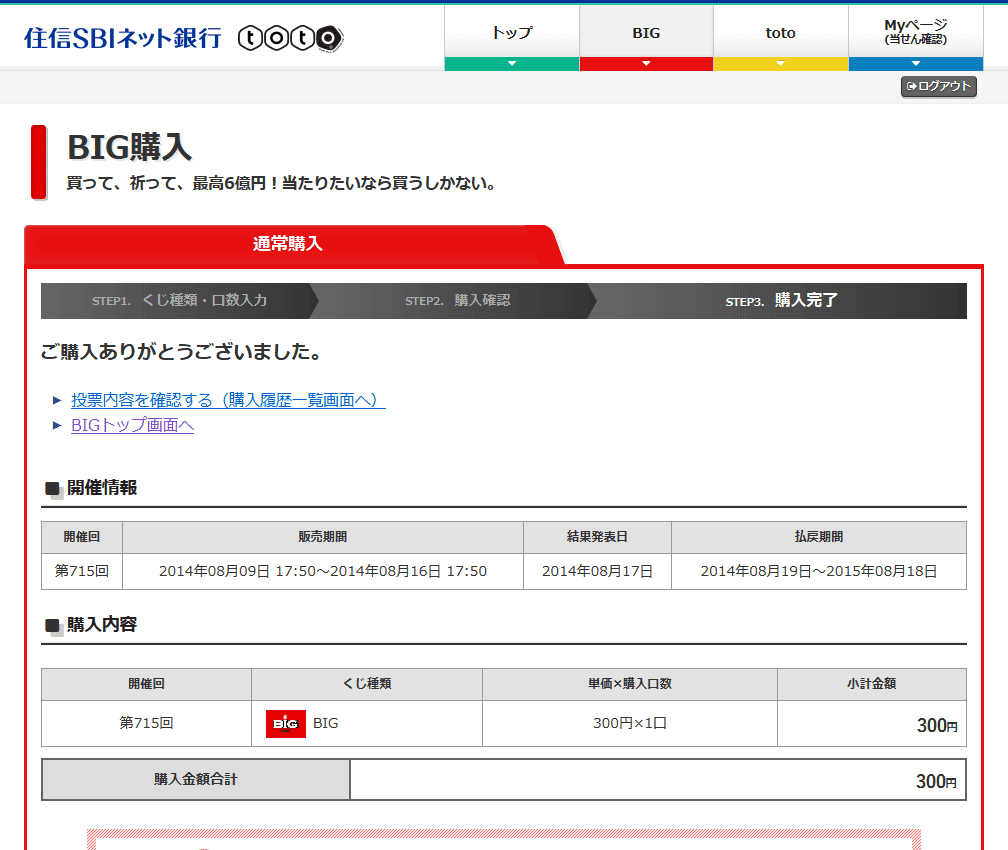The width and height of the screenshot is (1008, 850).
Task: Expand the dropdown arrow under toto tab
Action: coord(780,64)
